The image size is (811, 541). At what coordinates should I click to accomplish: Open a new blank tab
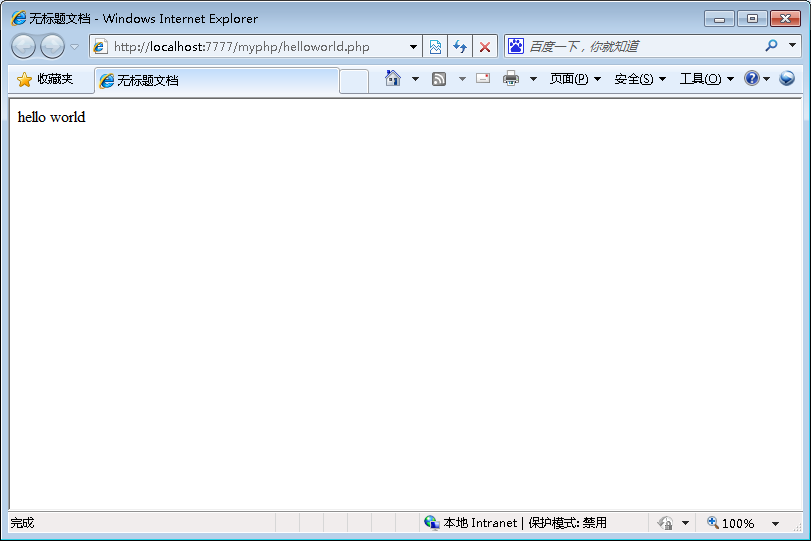354,81
